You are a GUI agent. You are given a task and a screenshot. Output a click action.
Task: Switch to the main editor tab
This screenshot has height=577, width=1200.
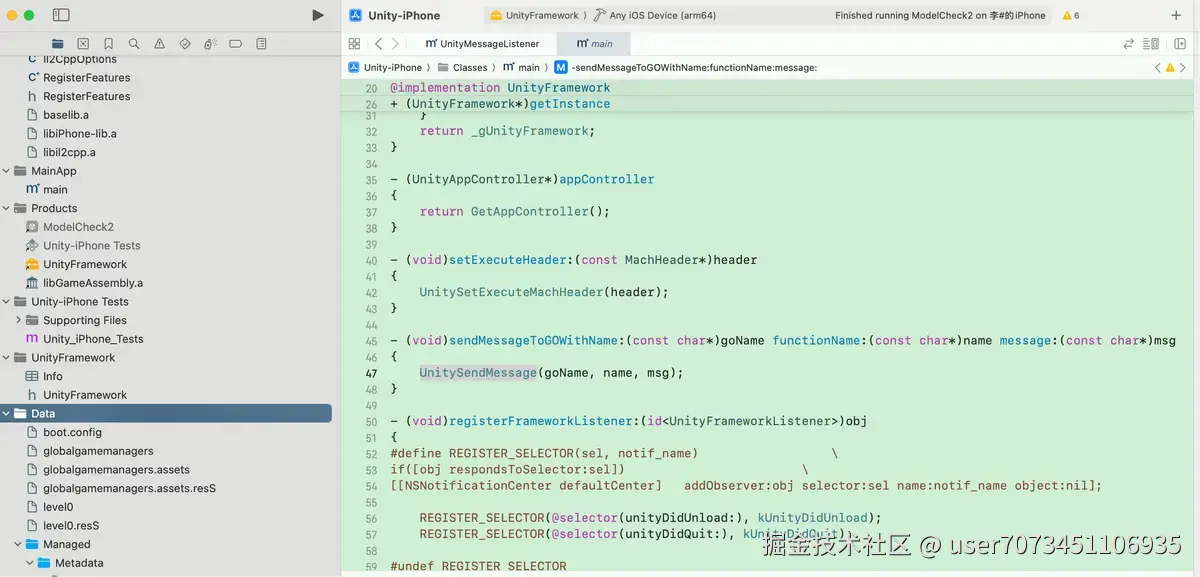pyautogui.click(x=593, y=44)
